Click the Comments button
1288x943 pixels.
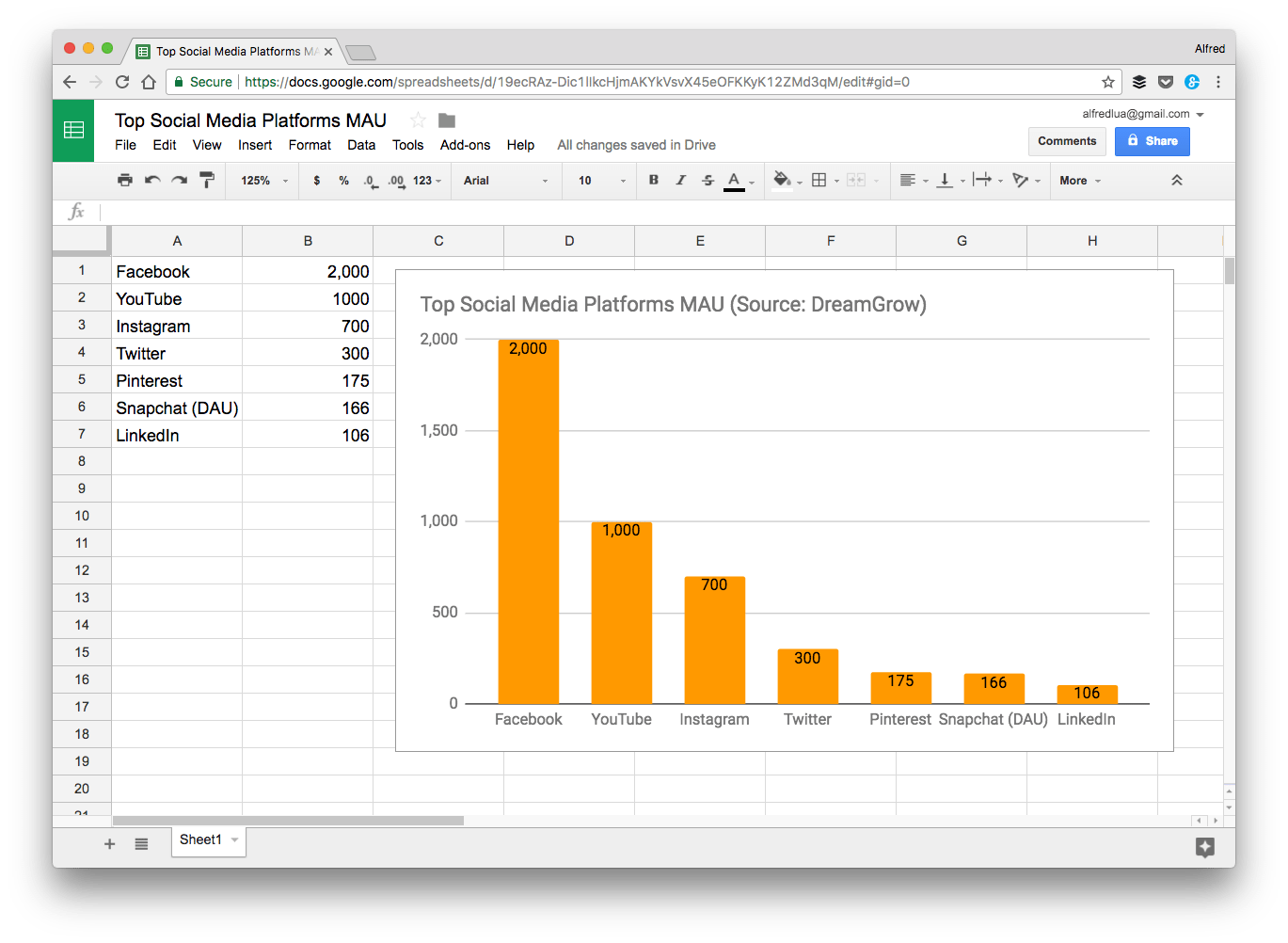[1067, 141]
